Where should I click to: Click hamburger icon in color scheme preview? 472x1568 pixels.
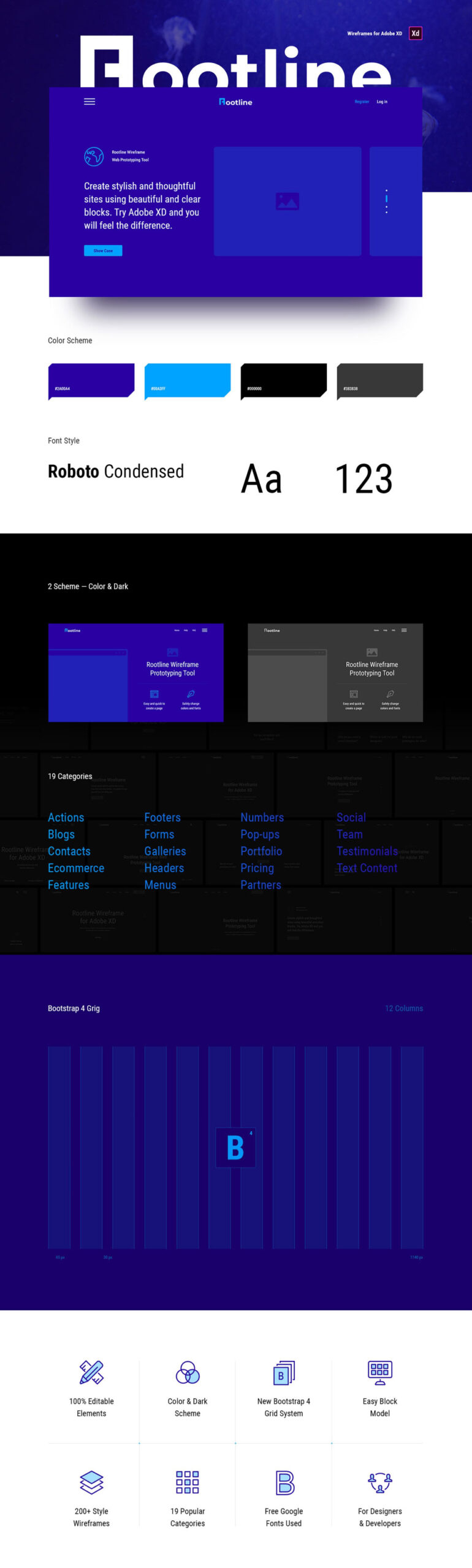click(x=205, y=630)
